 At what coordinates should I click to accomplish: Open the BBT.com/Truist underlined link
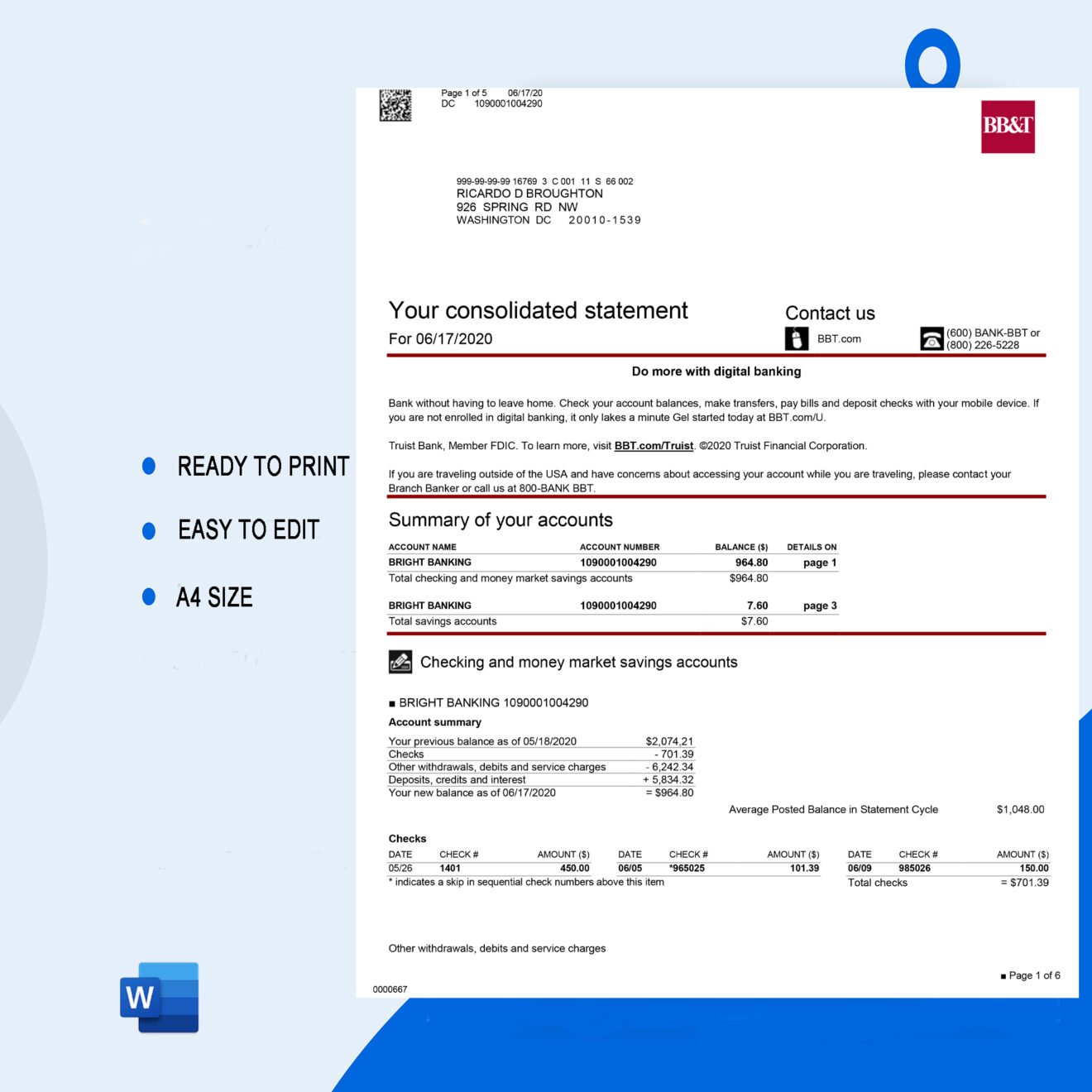pyautogui.click(x=654, y=446)
